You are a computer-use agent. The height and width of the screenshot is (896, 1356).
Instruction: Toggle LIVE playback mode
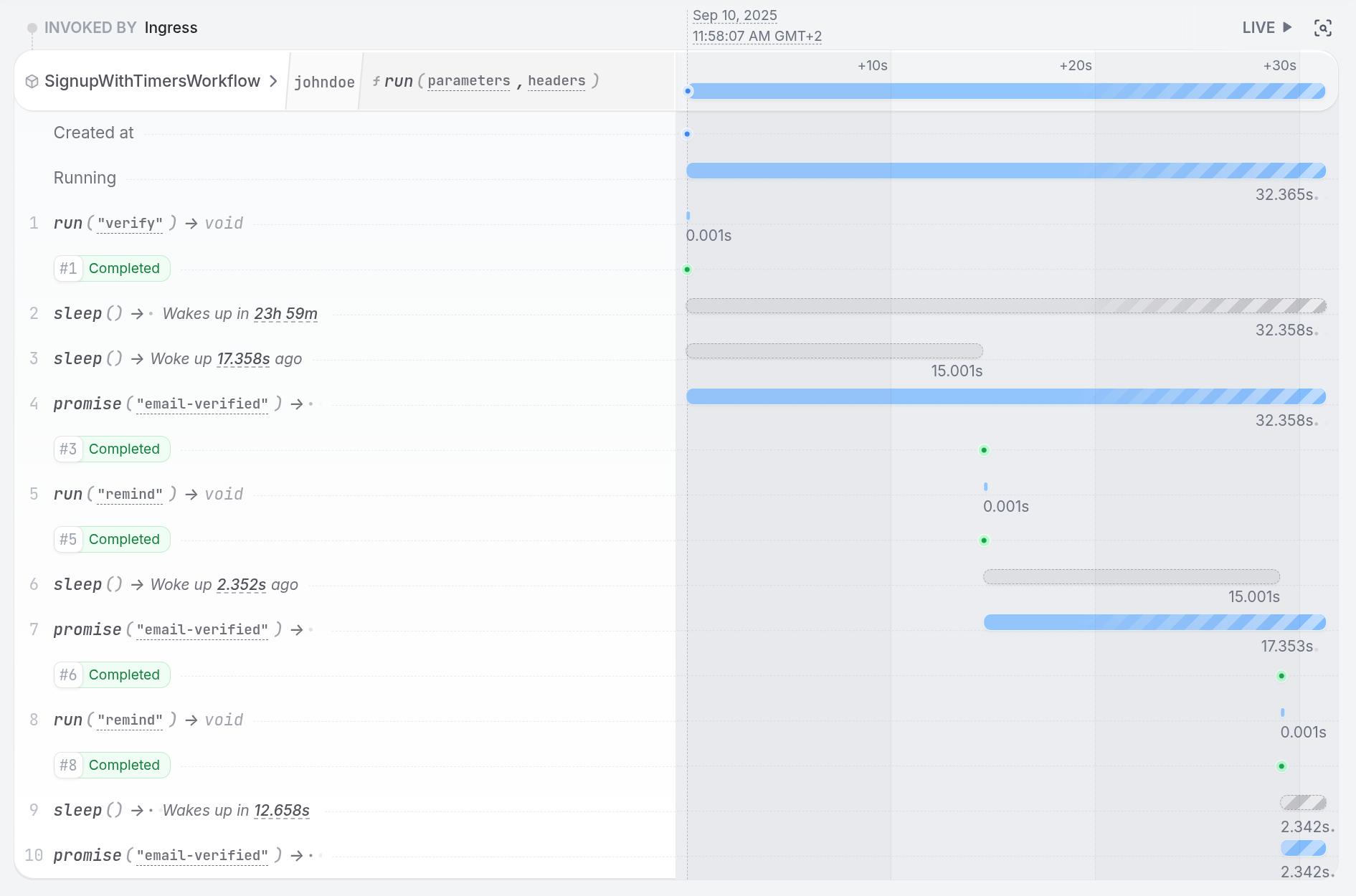[1266, 27]
